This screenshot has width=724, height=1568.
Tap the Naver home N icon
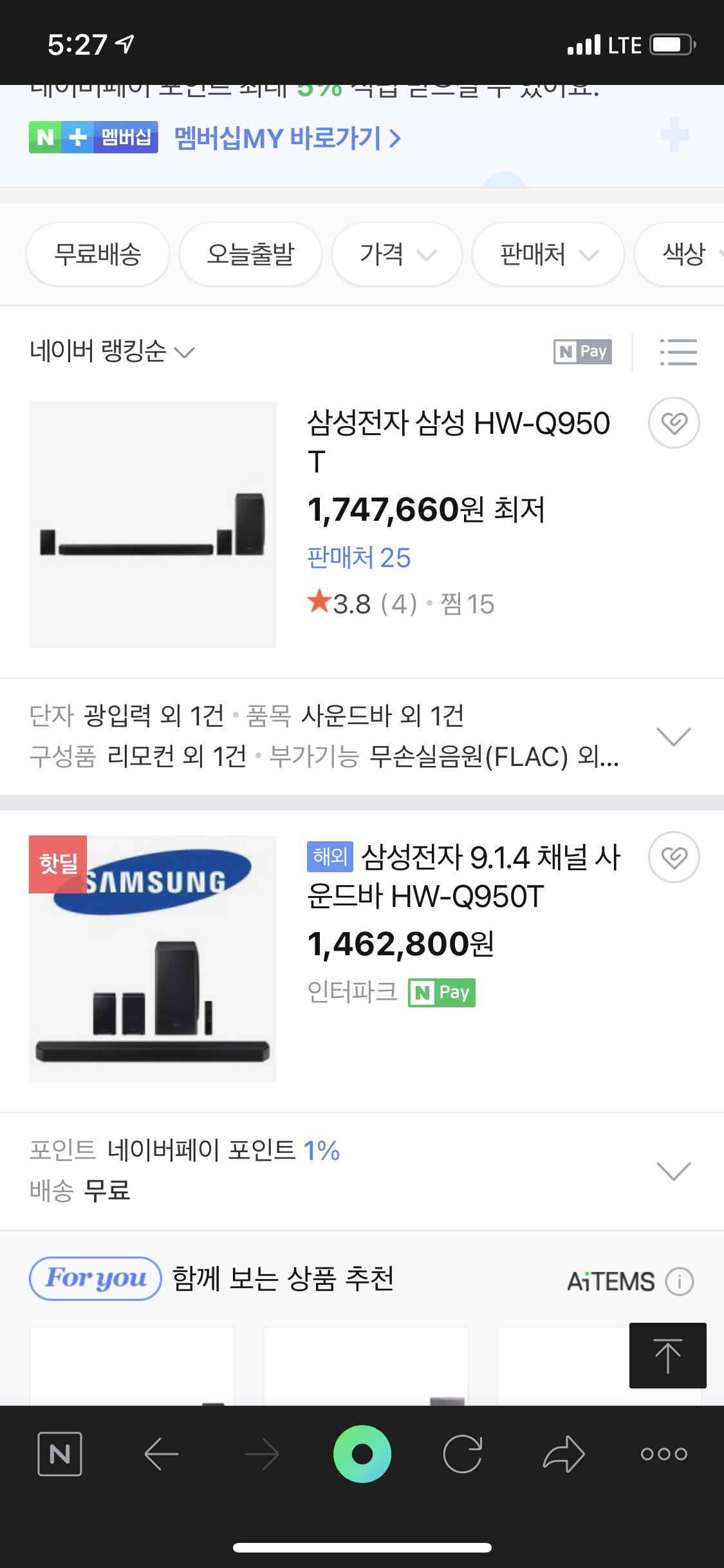click(60, 1453)
